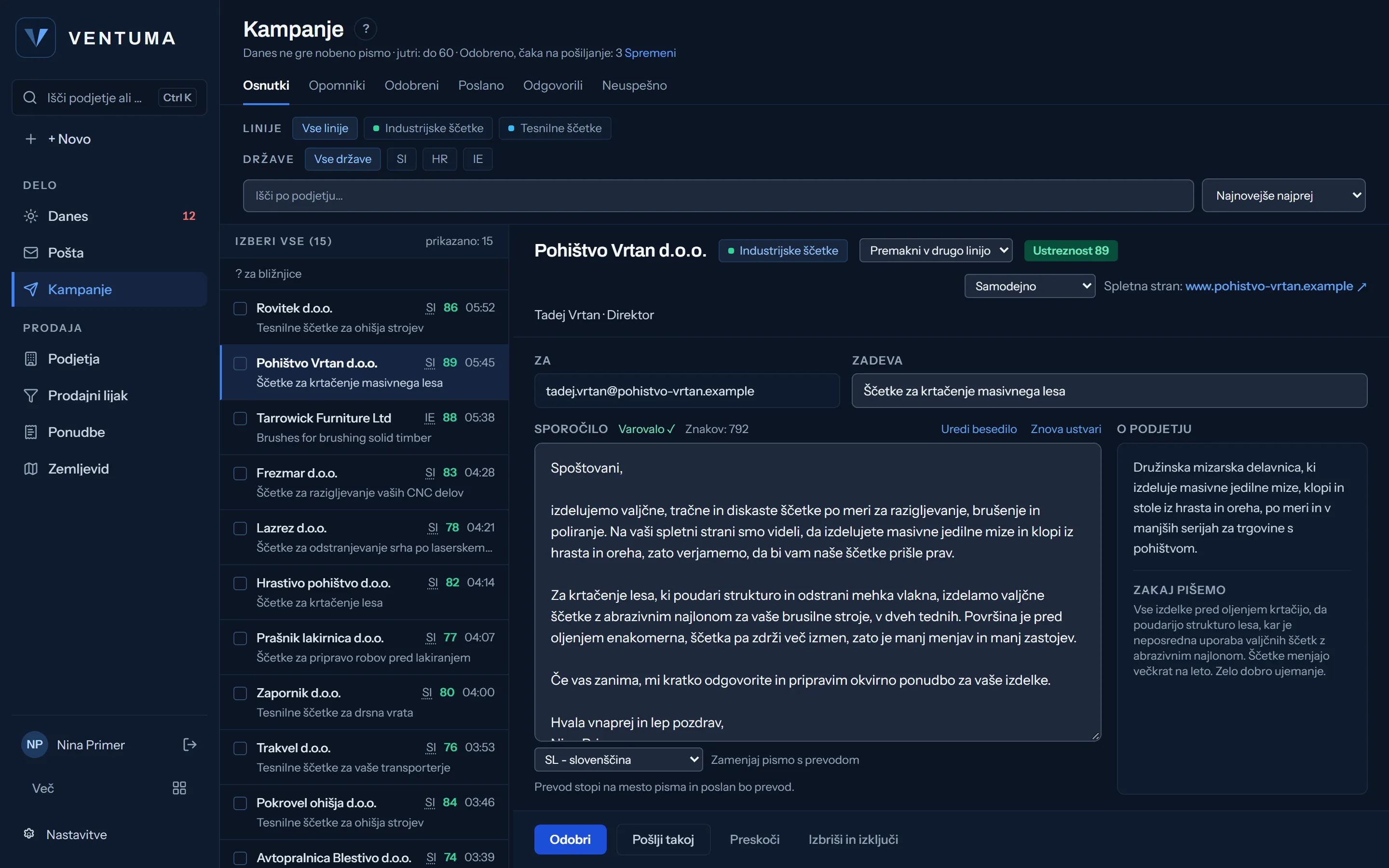Tick the Lazrez d.o.o. checkbox
The width and height of the screenshot is (1389, 868).
240,529
